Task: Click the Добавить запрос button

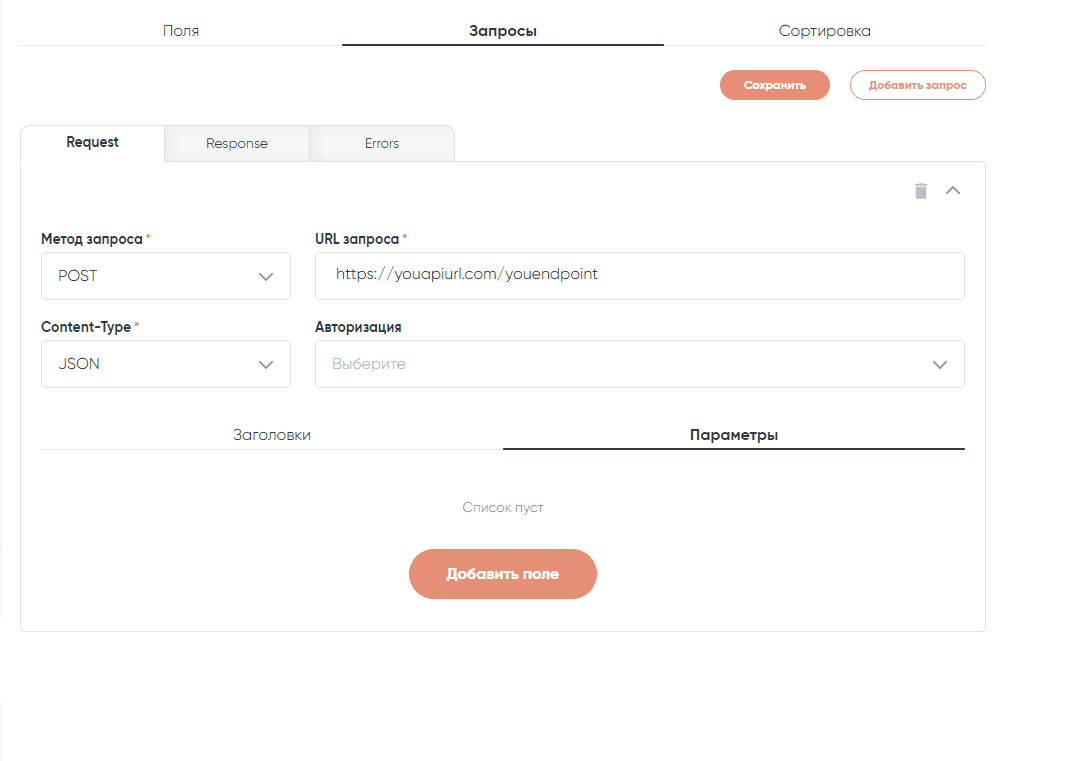Action: pyautogui.click(x=917, y=85)
